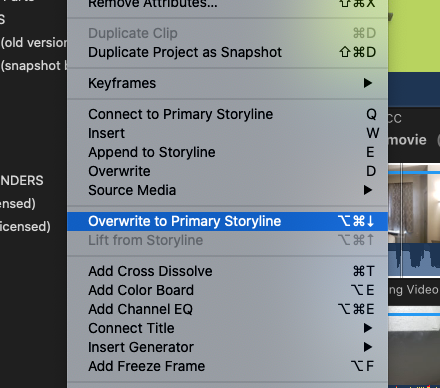
Task: Click Connect to Primary Storyline
Action: [227, 114]
